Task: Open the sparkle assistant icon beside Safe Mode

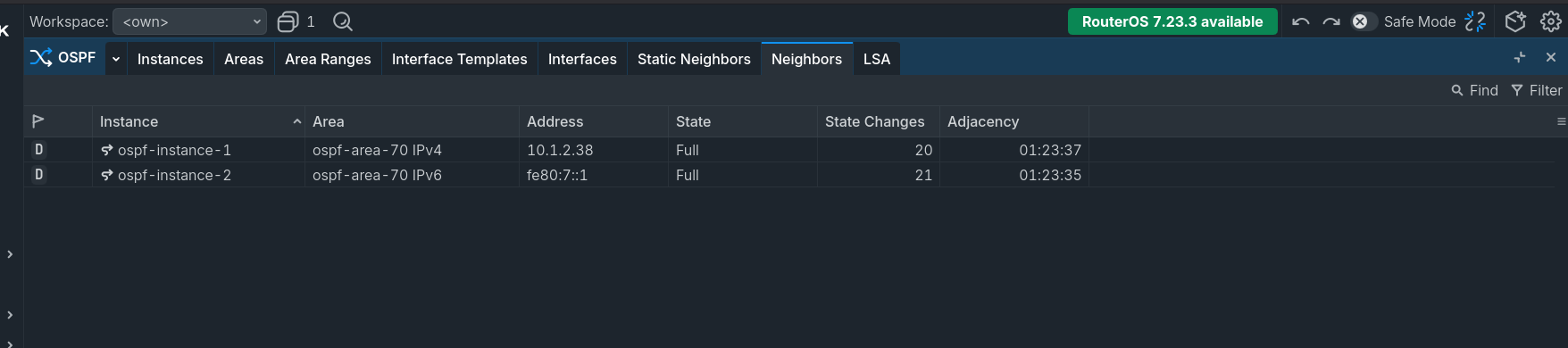Action: pyautogui.click(x=1476, y=21)
